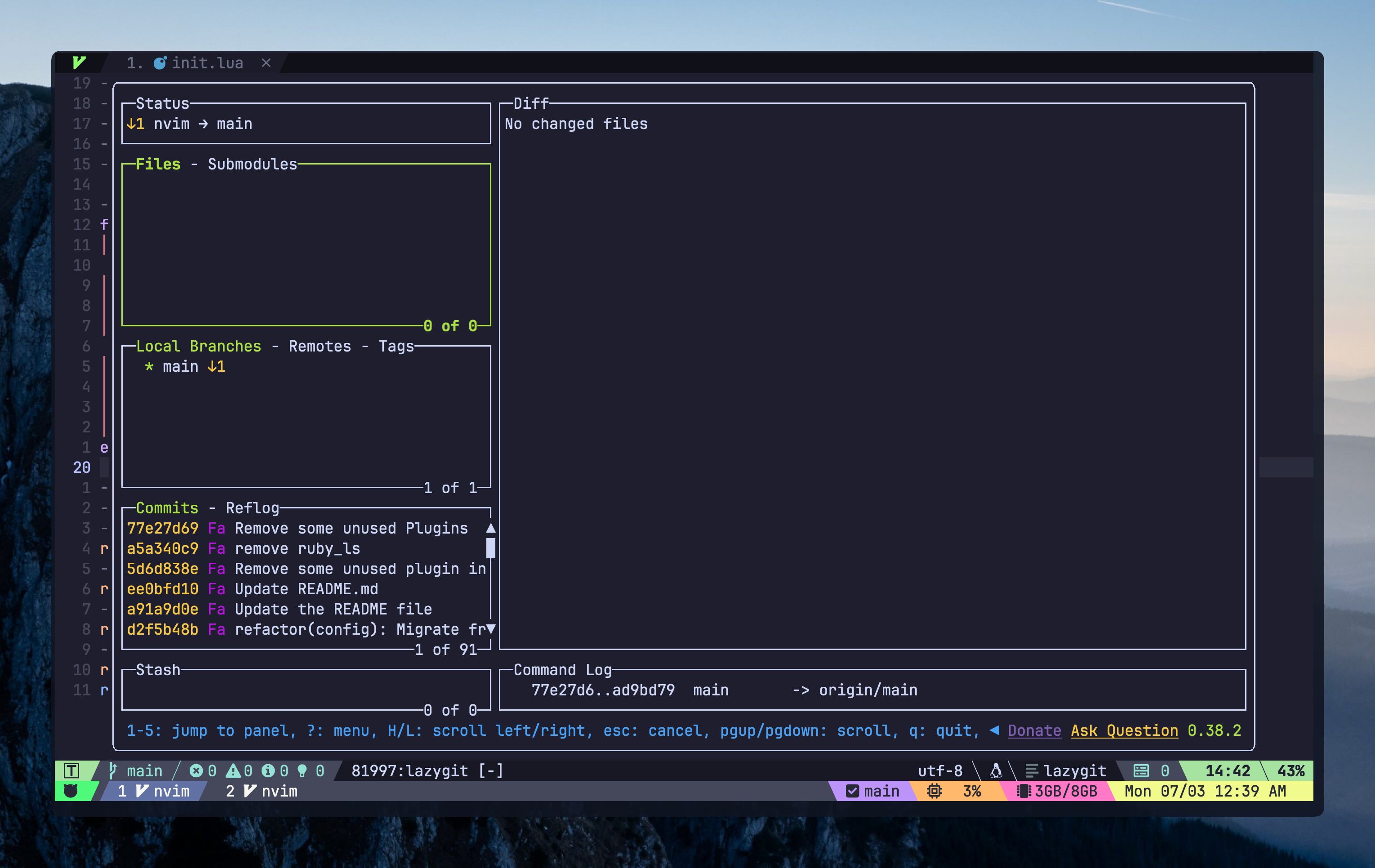Screen dimensions: 1375x868
Task: Switch to the Reflog tab
Action: (252, 507)
